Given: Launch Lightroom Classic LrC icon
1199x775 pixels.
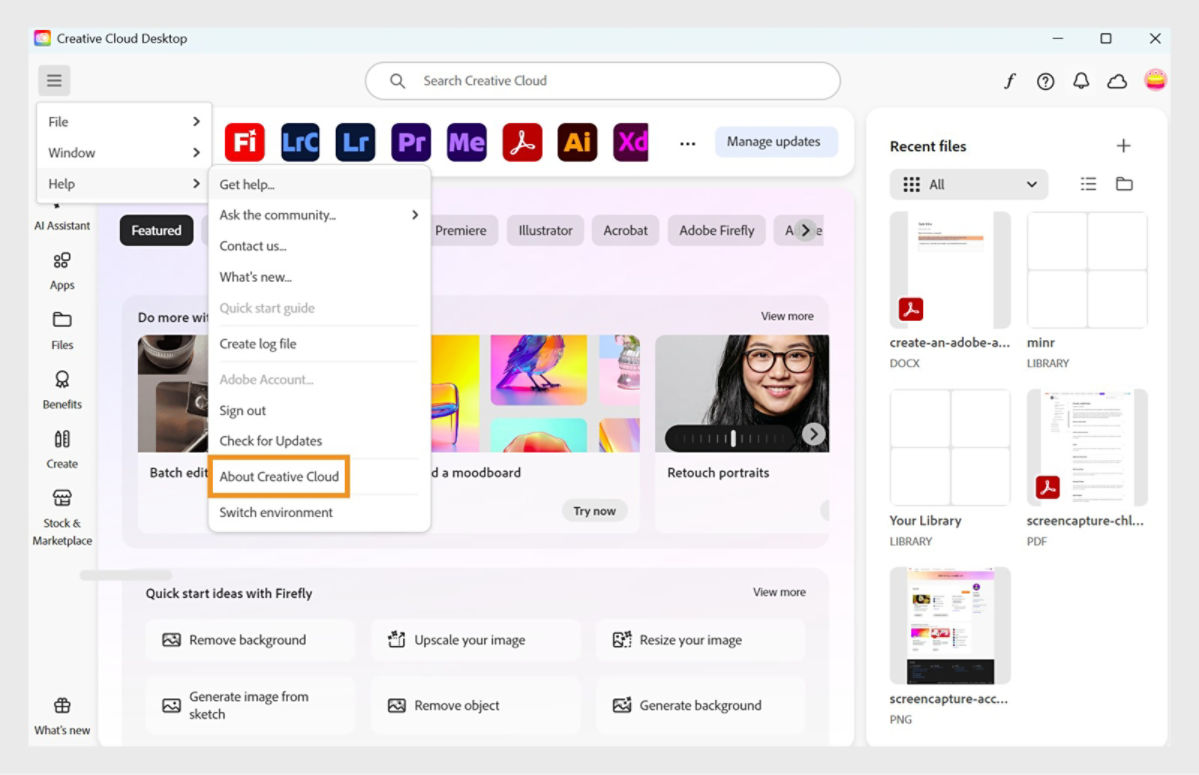Looking at the screenshot, I should (300, 142).
